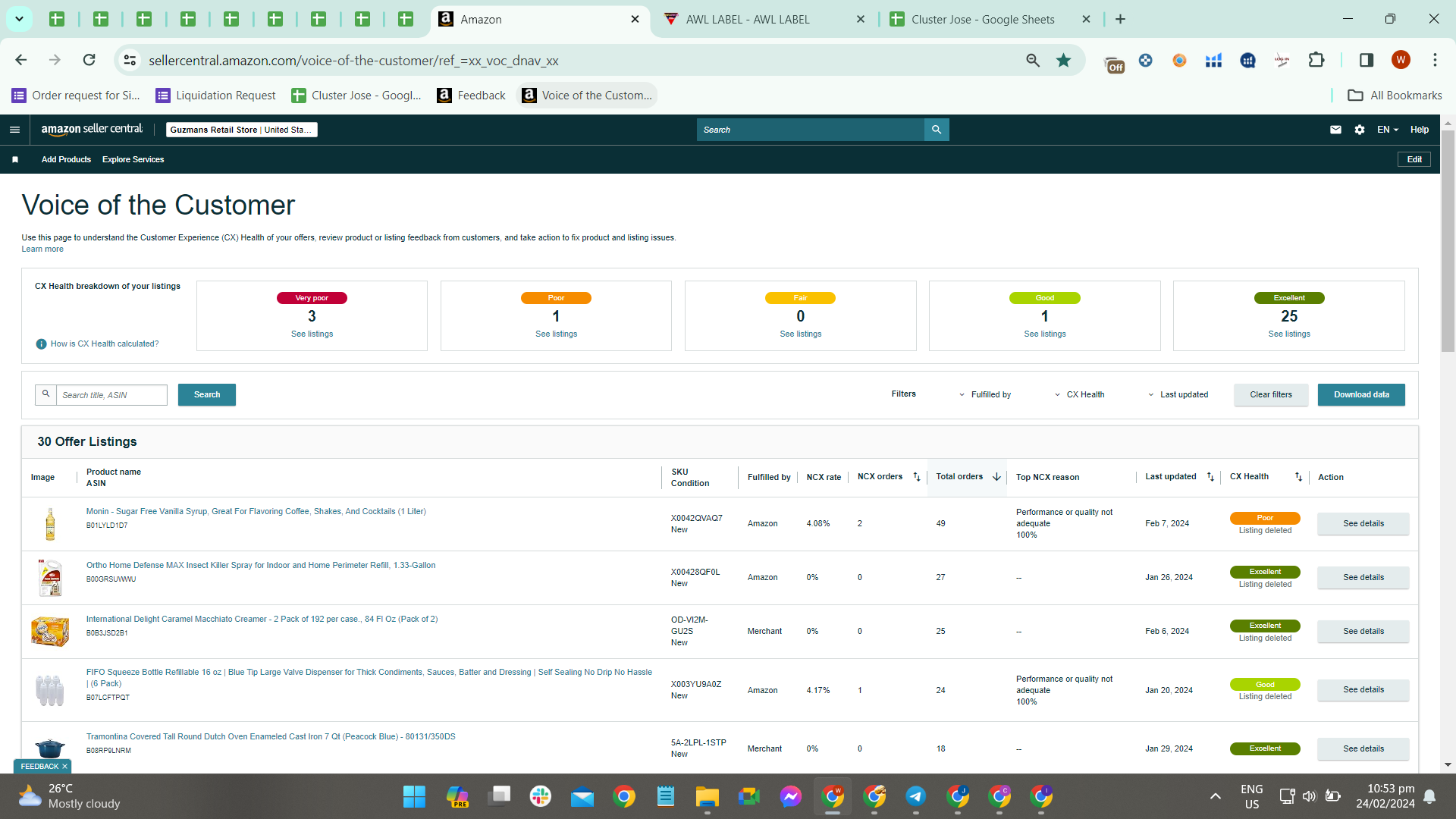The image size is (1456, 819).
Task: Open the Ortho Home Defense product link
Action: pos(261,566)
